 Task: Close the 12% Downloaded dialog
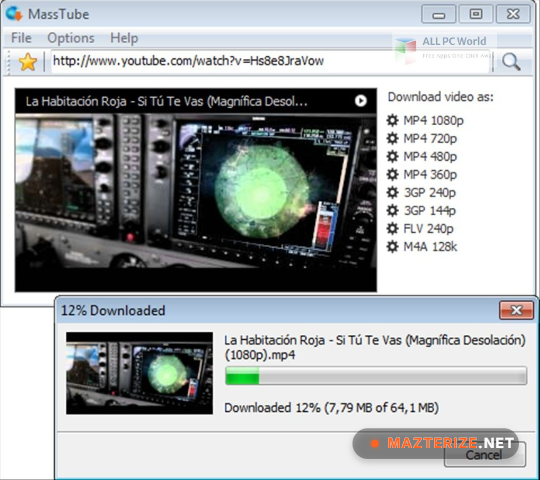[x=516, y=310]
